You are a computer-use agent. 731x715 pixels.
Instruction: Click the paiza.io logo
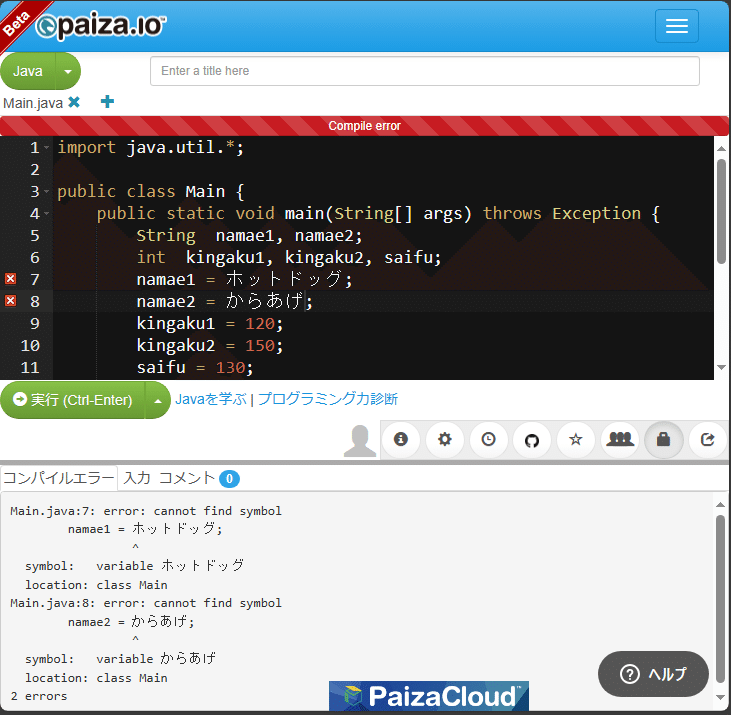101,26
